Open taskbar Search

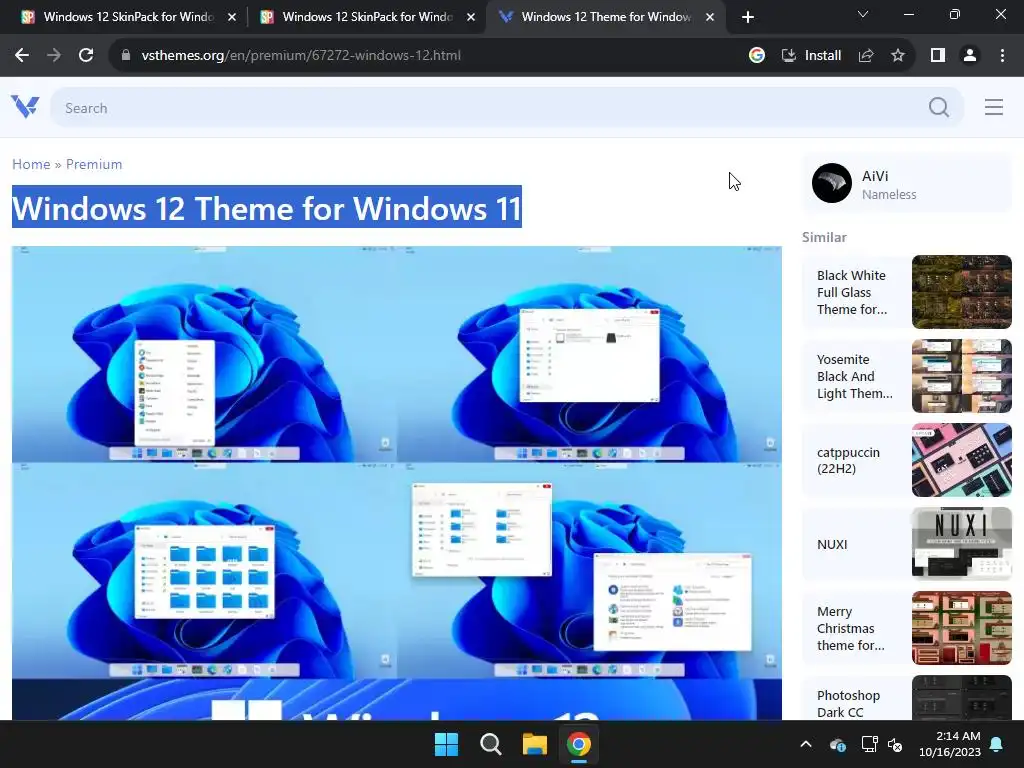[x=490, y=744]
